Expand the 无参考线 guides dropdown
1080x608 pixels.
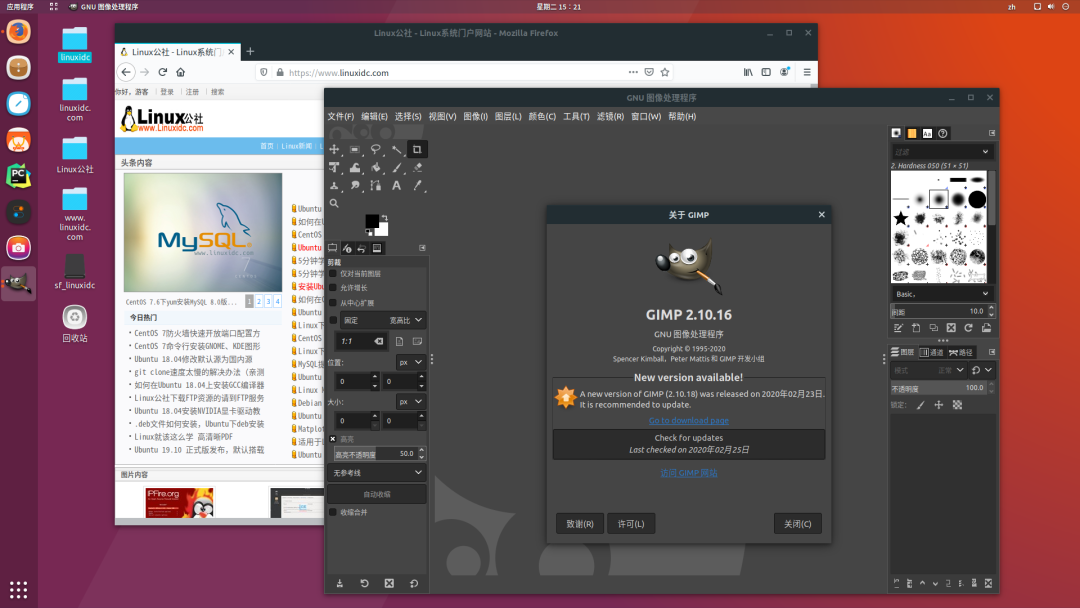(x=377, y=473)
